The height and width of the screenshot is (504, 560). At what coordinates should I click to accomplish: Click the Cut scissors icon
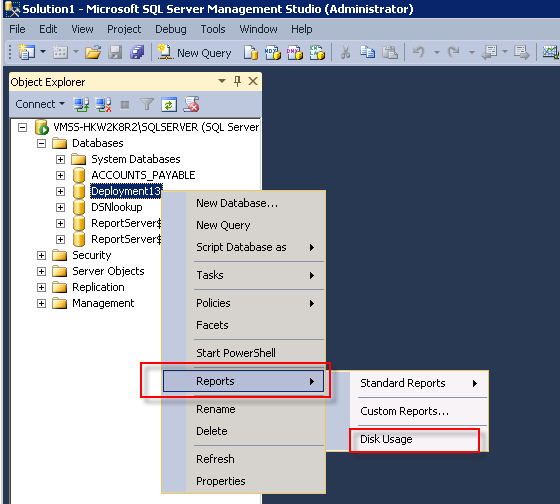click(345, 53)
